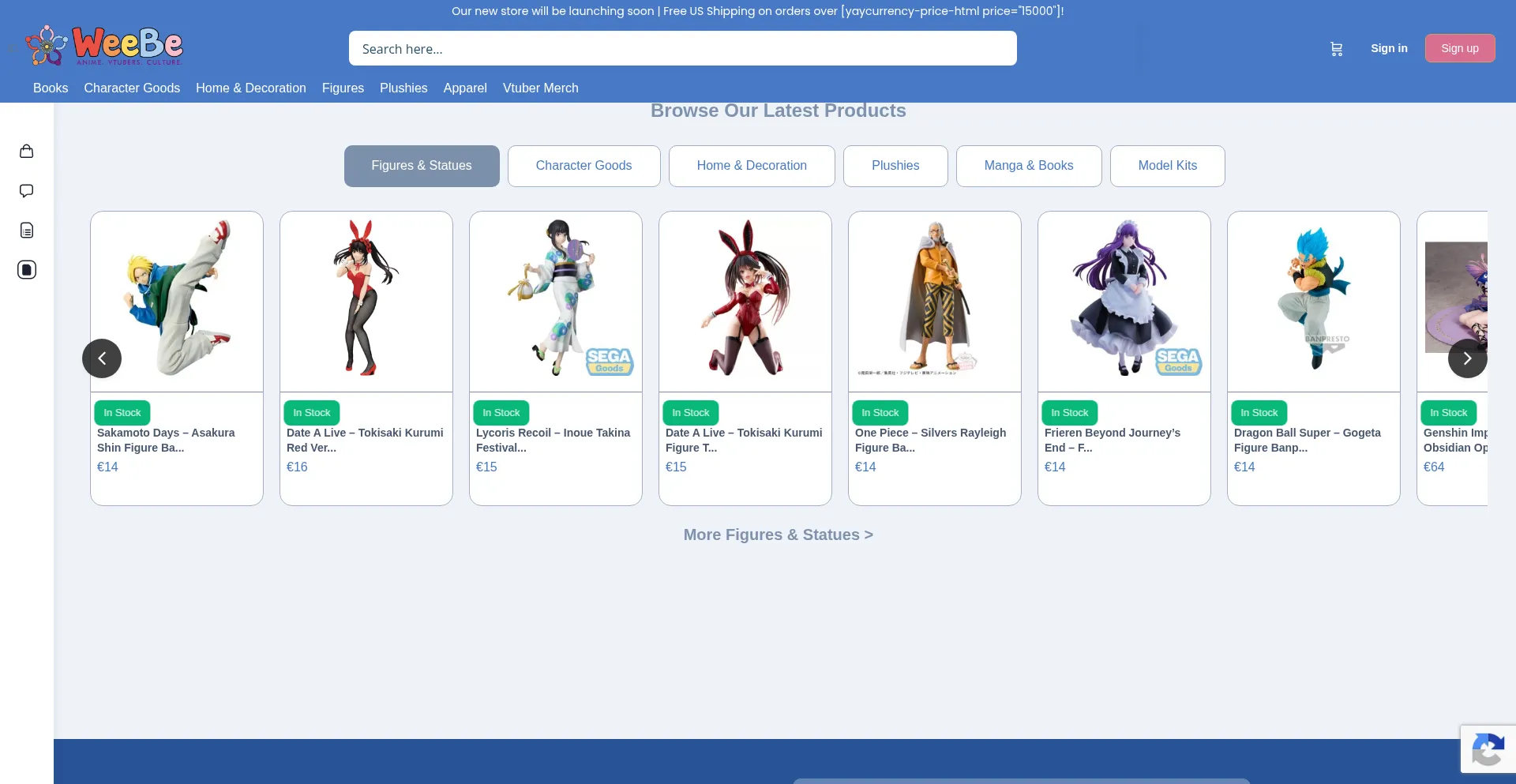Click €16 price on Kurumi Red Ver
Image resolution: width=1516 pixels, height=784 pixels.
pyautogui.click(x=297, y=467)
